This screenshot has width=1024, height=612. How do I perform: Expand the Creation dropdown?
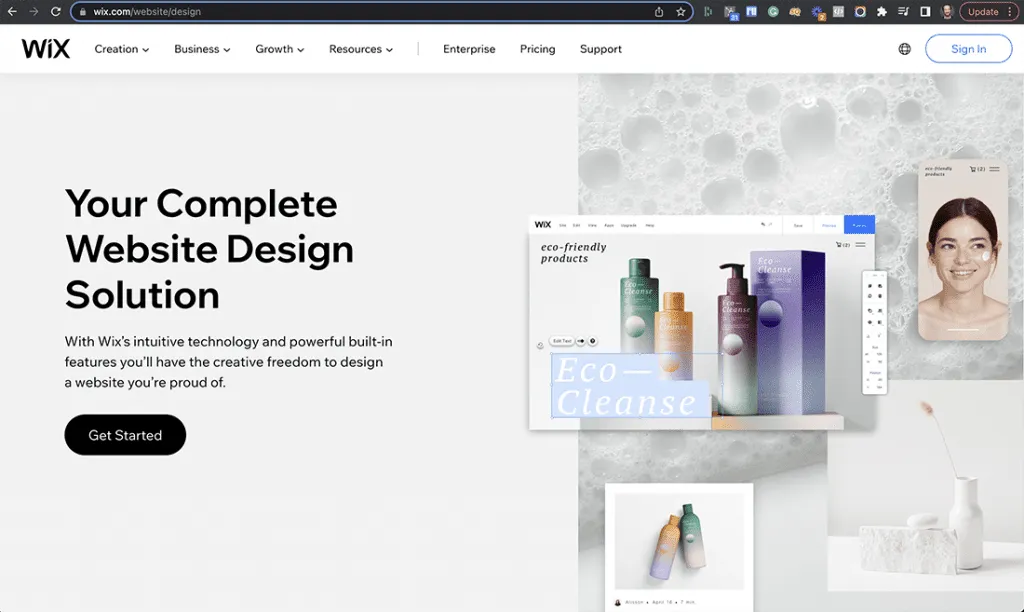[x=120, y=48]
